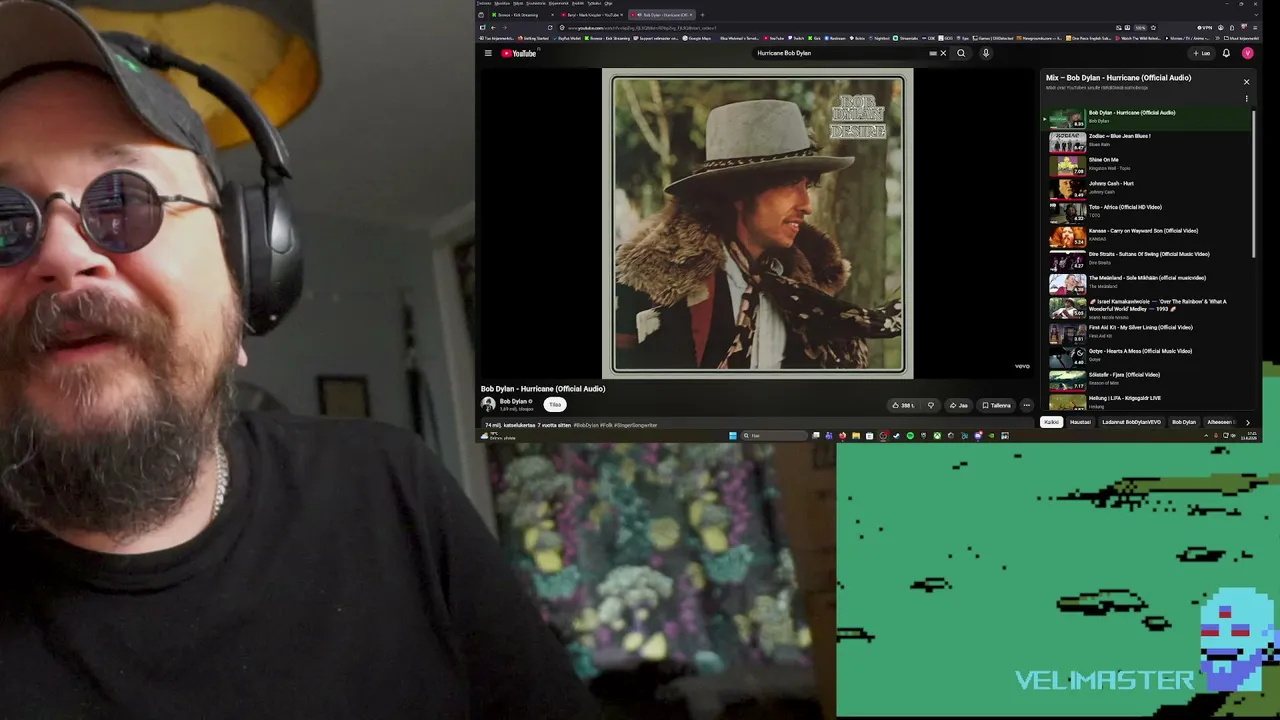Open Bob Dylan channel avatar
Screen dimensions: 1280x720
(488, 405)
